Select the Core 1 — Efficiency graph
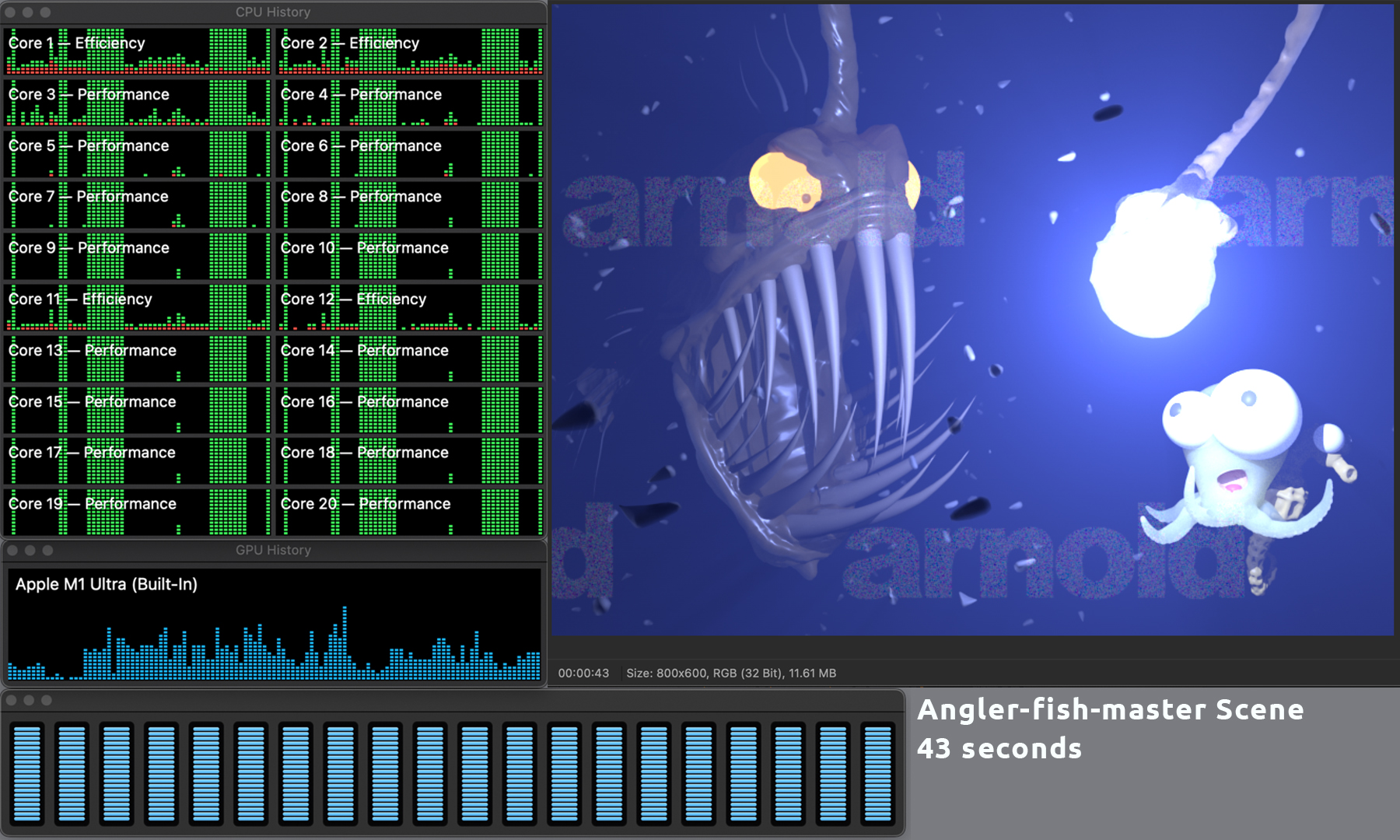 point(138,51)
